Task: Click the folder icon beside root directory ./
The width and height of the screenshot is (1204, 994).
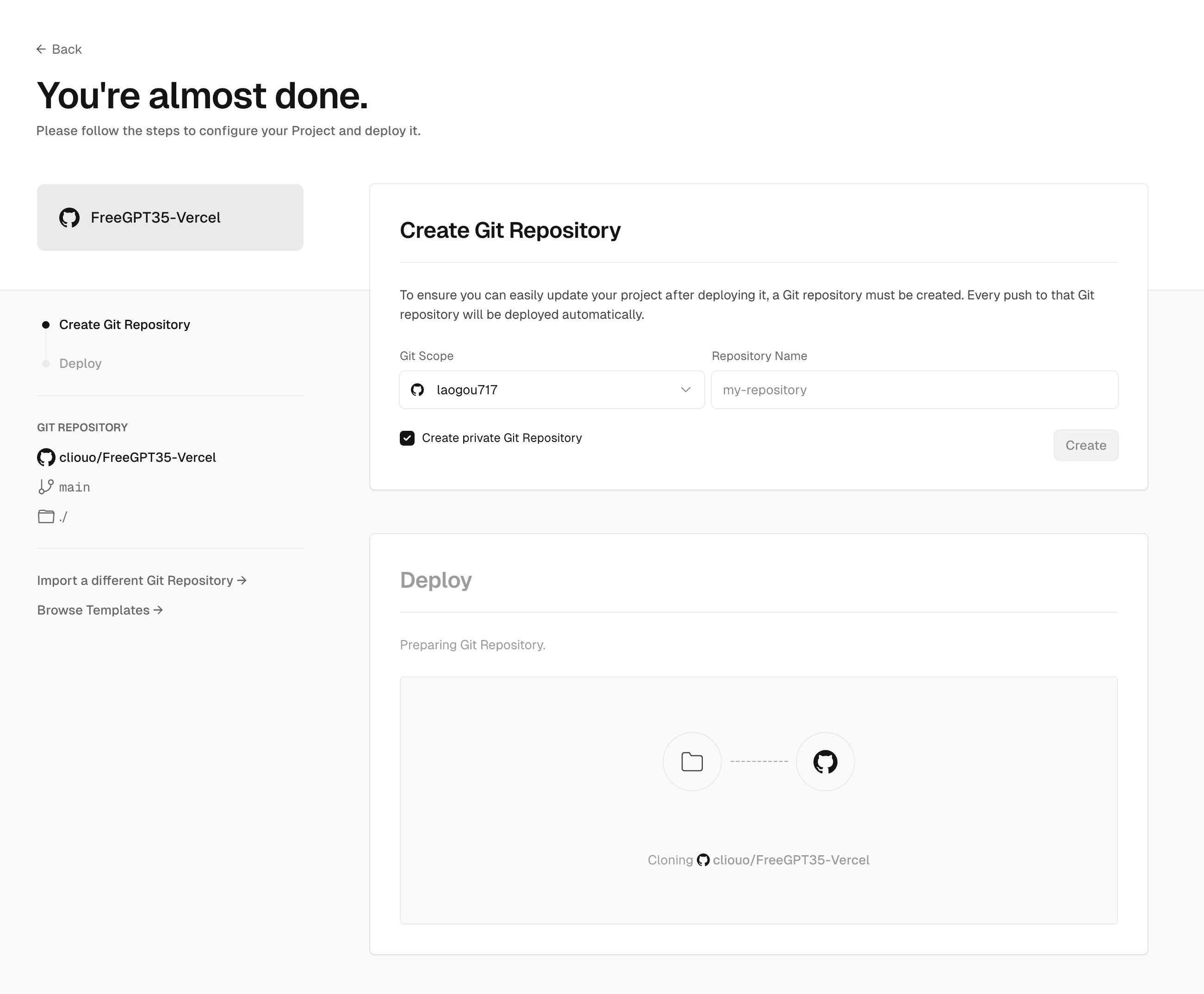Action: point(46,516)
